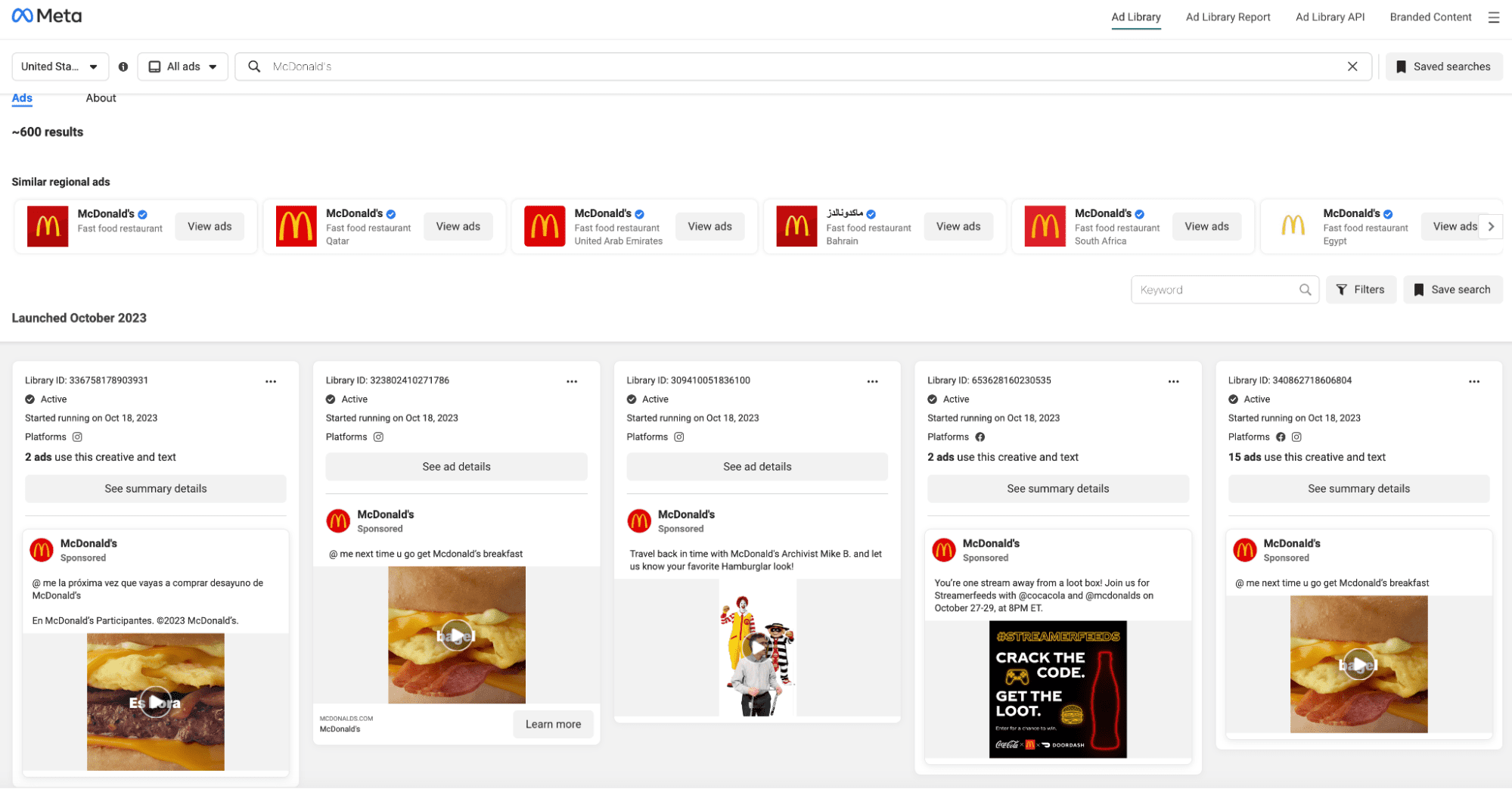Play the bagel breakfast video
1512x789 pixels.
[456, 635]
